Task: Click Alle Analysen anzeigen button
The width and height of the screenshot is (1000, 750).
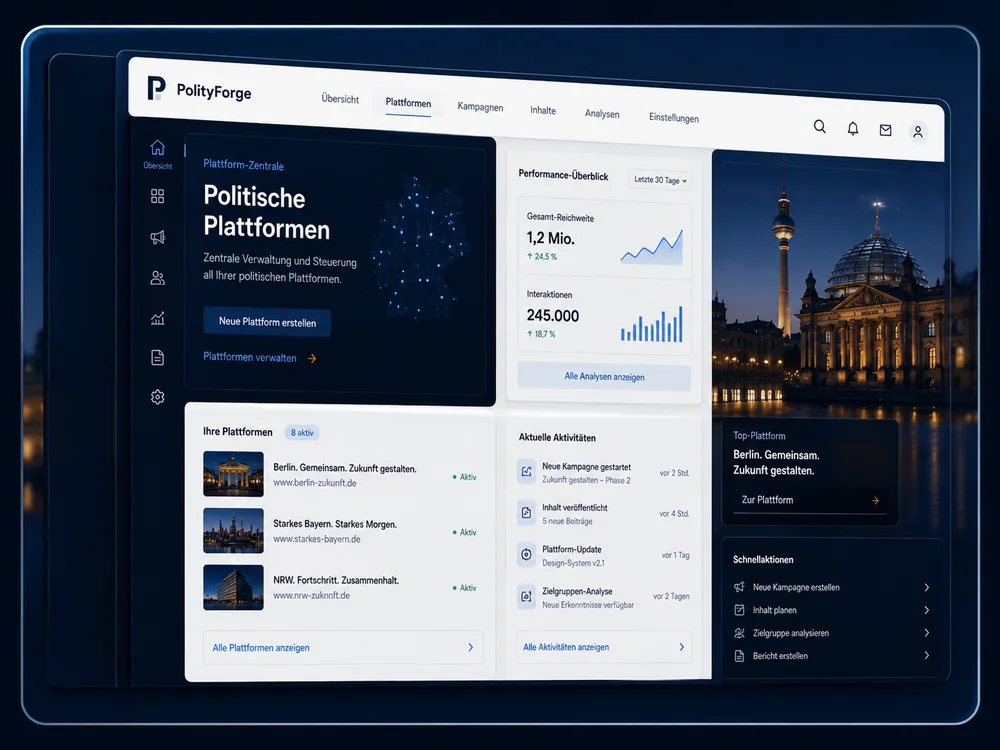Action: [604, 376]
